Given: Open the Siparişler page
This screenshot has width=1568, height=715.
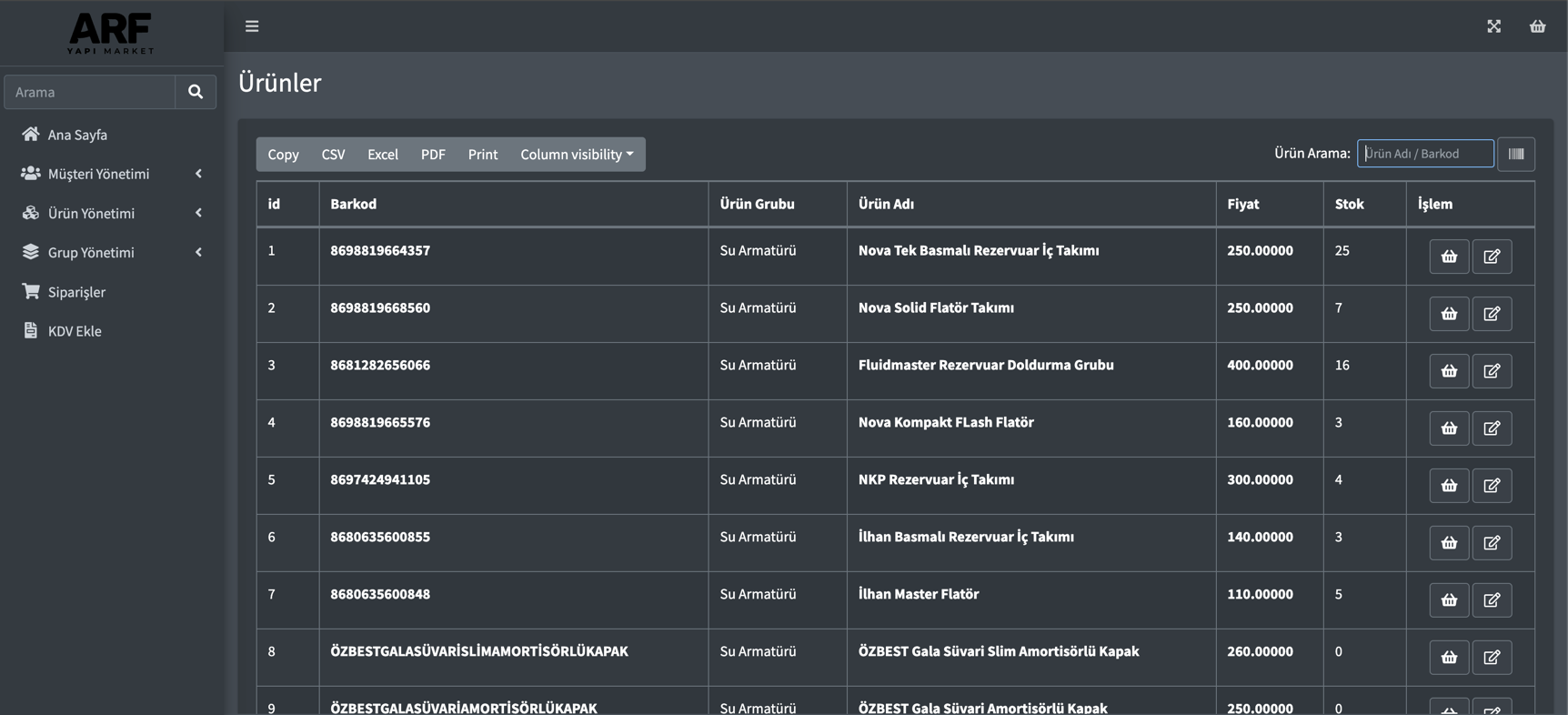Looking at the screenshot, I should (111, 292).
